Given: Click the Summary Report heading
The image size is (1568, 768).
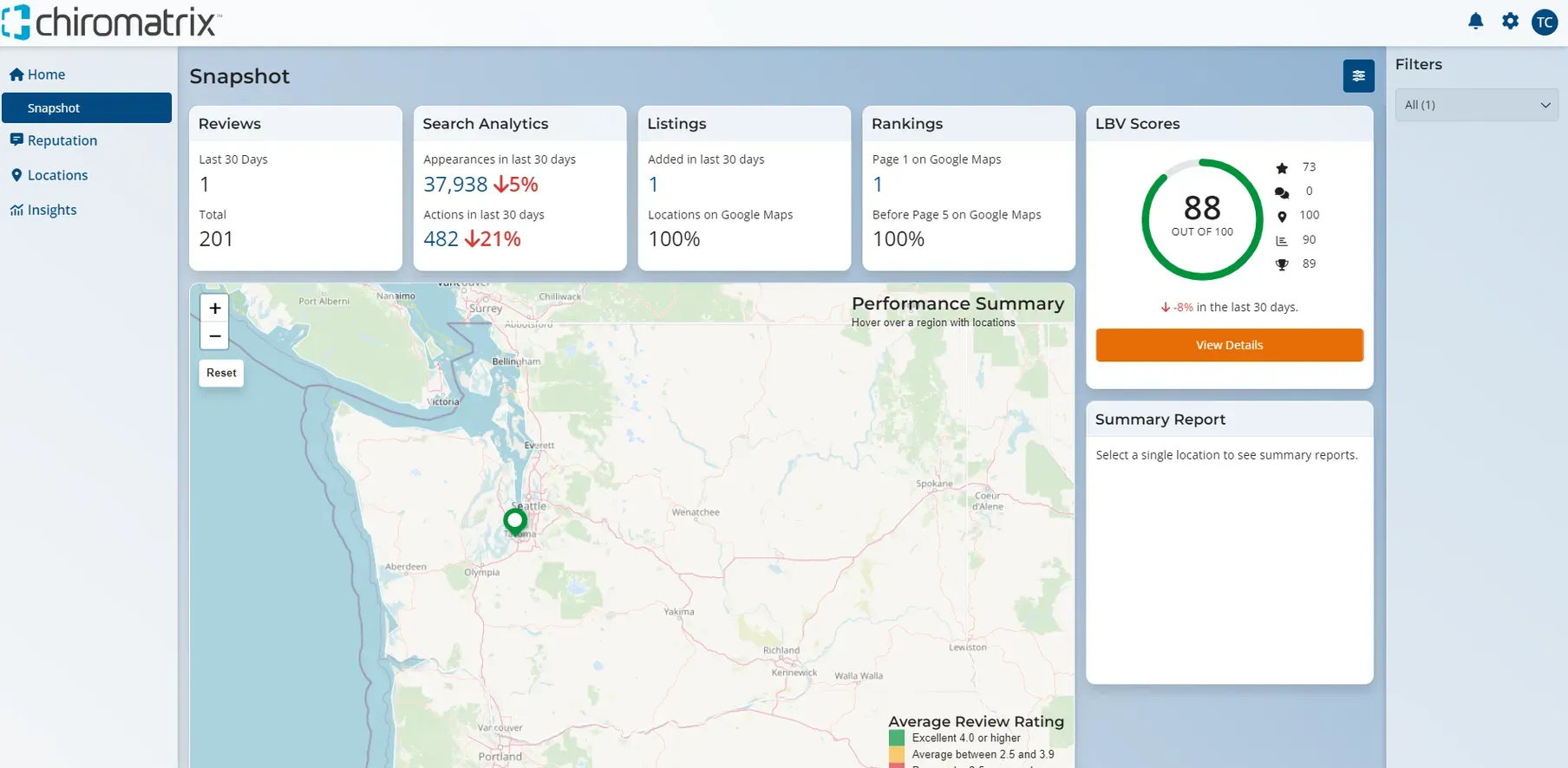Looking at the screenshot, I should [x=1160, y=420].
